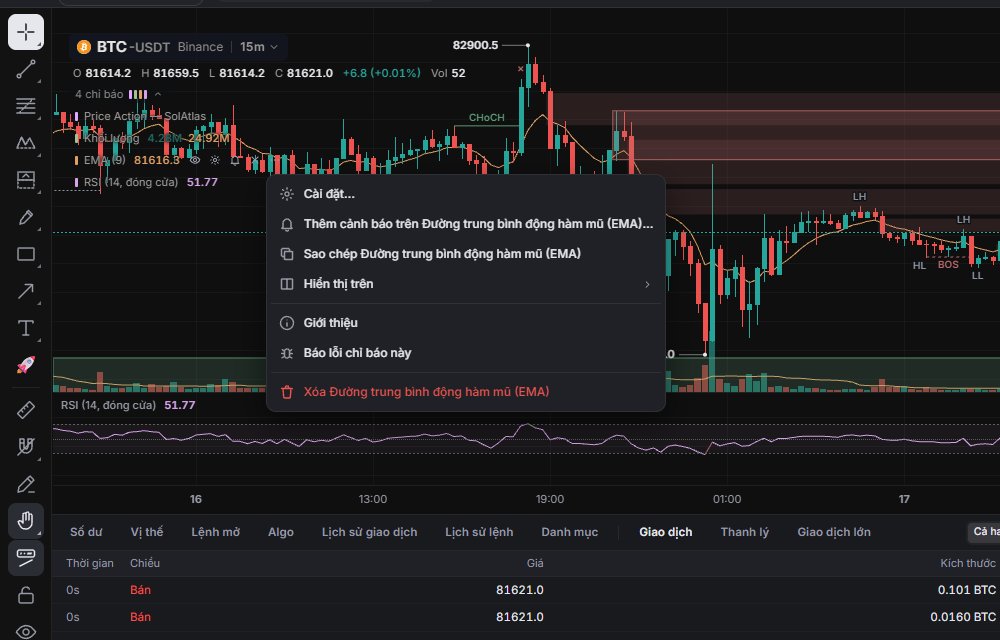
Task: Open the Fibonacci lines tool
Action: click(x=26, y=106)
